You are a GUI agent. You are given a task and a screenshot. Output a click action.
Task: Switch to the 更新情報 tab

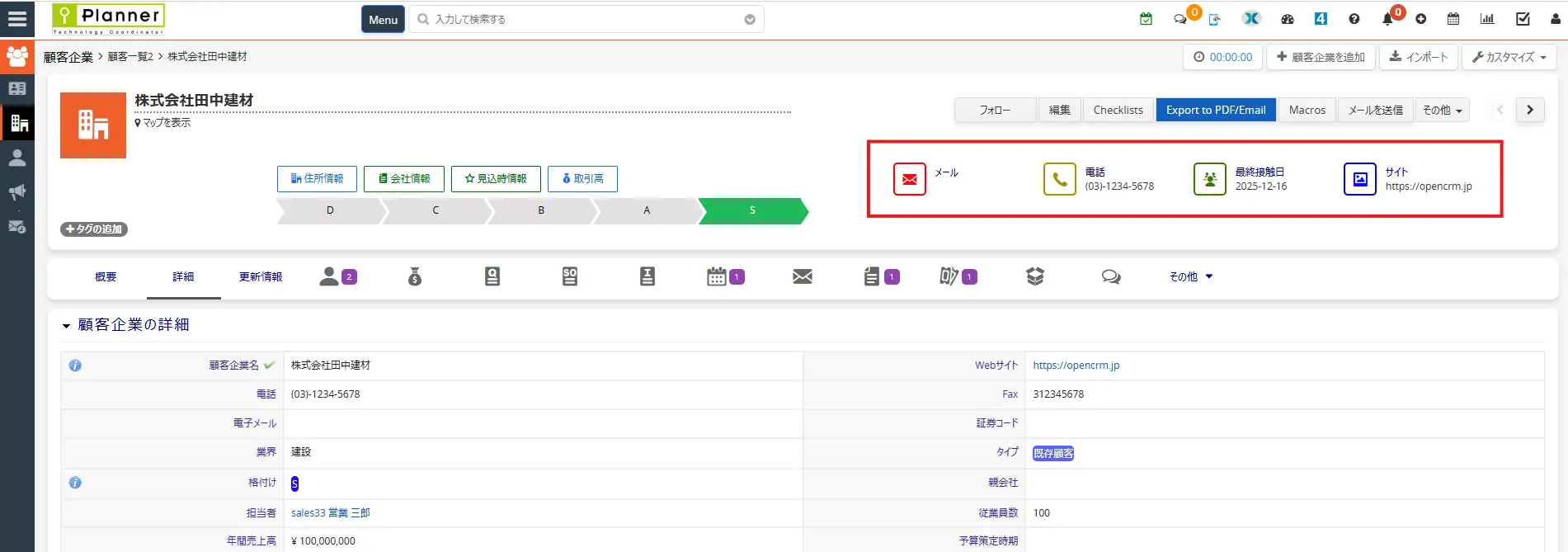261,276
